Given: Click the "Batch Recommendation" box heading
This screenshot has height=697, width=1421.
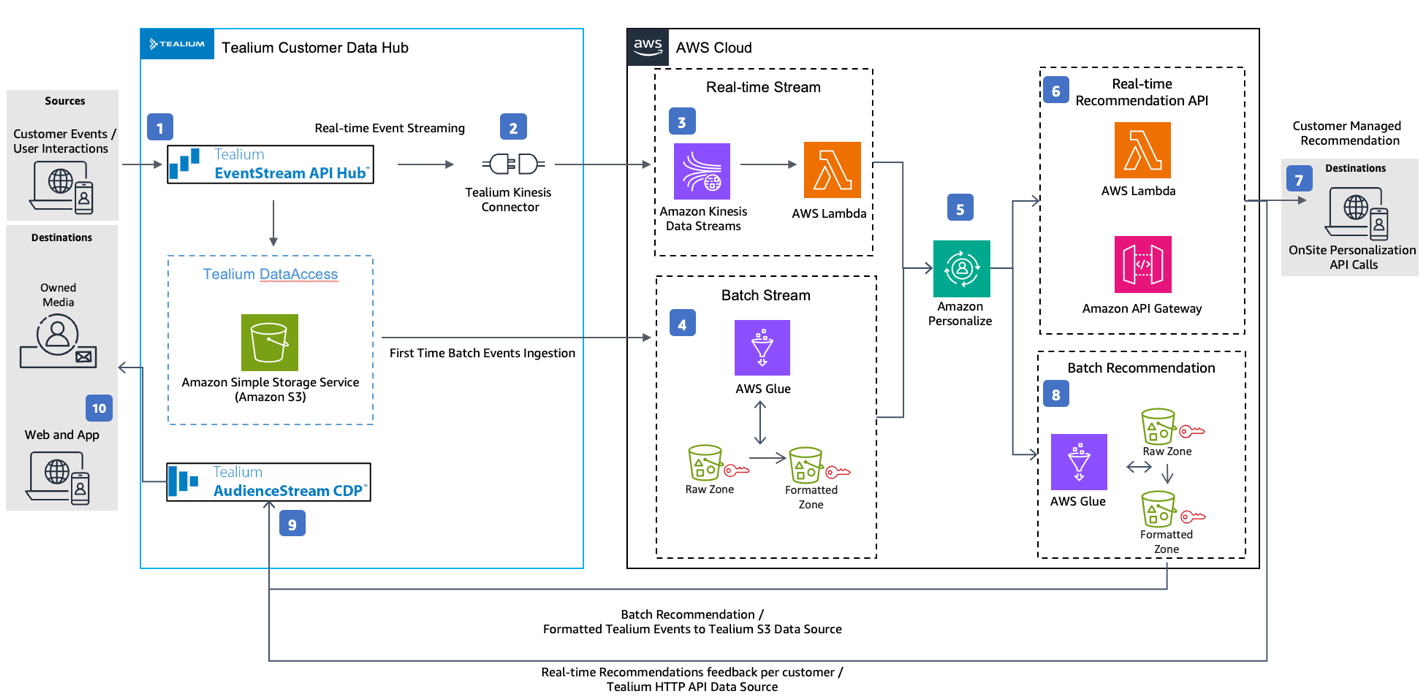Looking at the screenshot, I should coord(1141,368).
